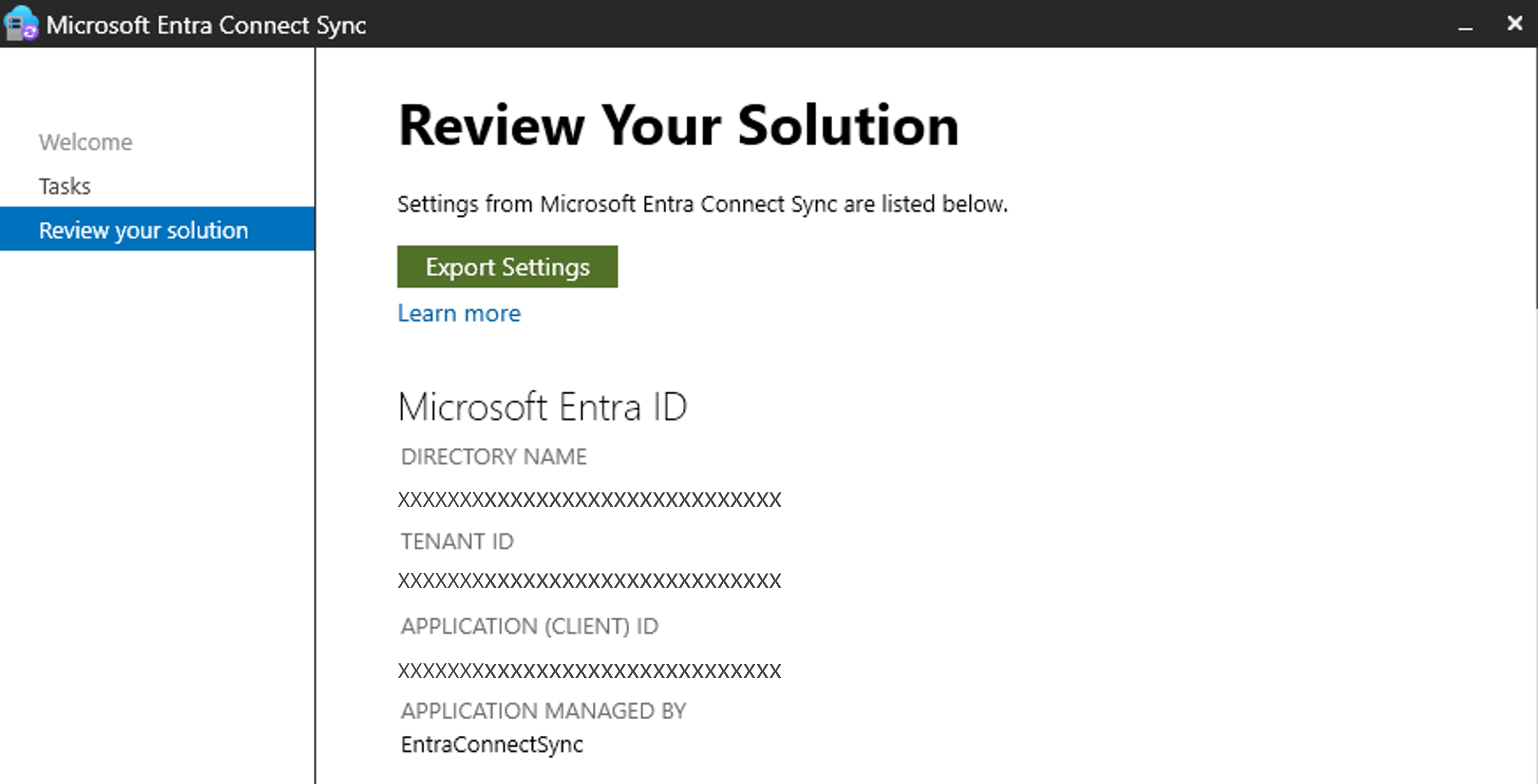Viewport: 1538px width, 784px height.
Task: Click the Entra Connect Sync app icon
Action: pyautogui.click(x=21, y=24)
